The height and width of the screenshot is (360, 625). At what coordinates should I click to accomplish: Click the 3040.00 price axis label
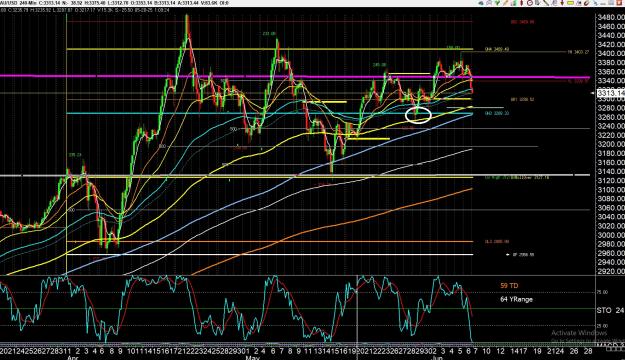[611, 217]
